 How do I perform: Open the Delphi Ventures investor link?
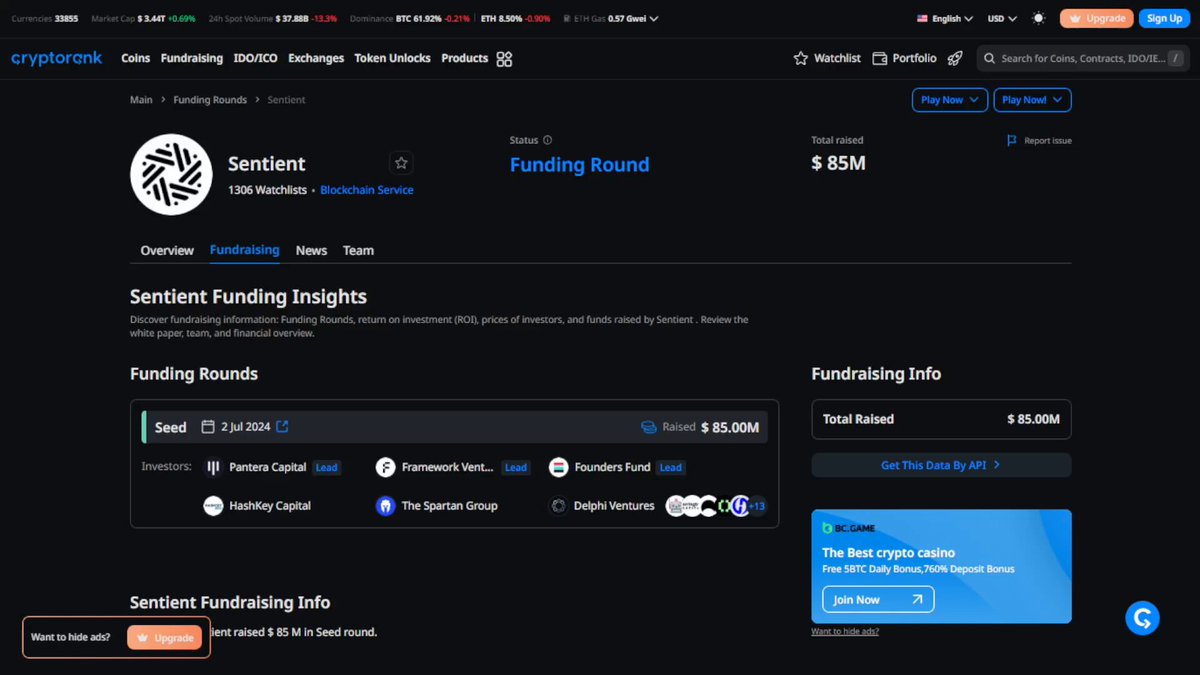coord(614,506)
